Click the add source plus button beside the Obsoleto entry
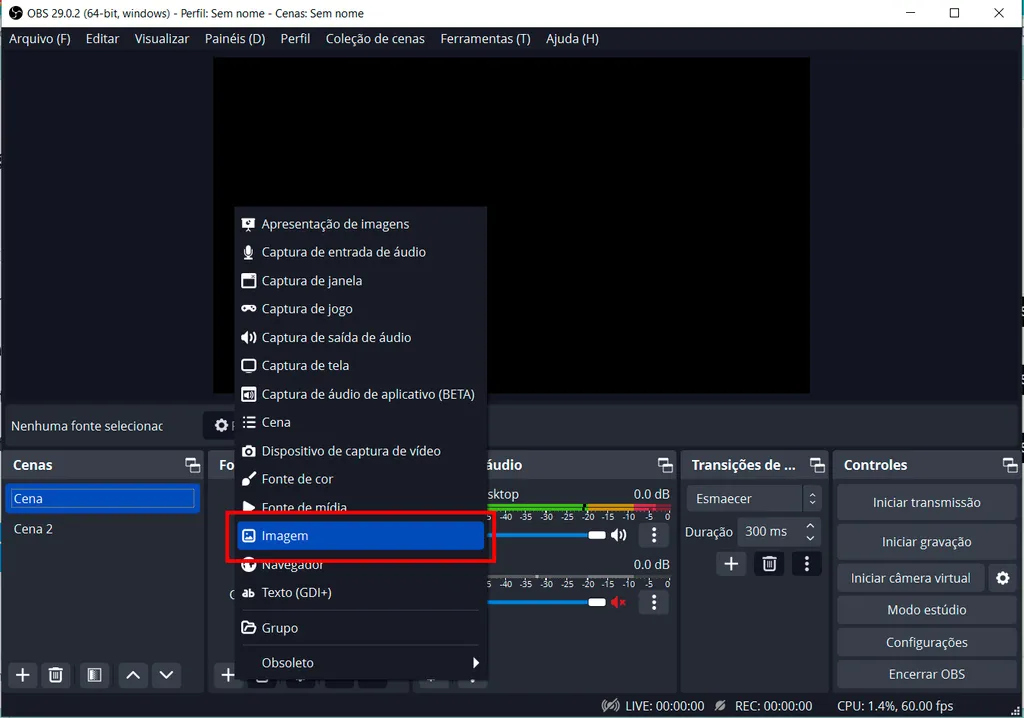This screenshot has width=1024, height=718. (227, 675)
